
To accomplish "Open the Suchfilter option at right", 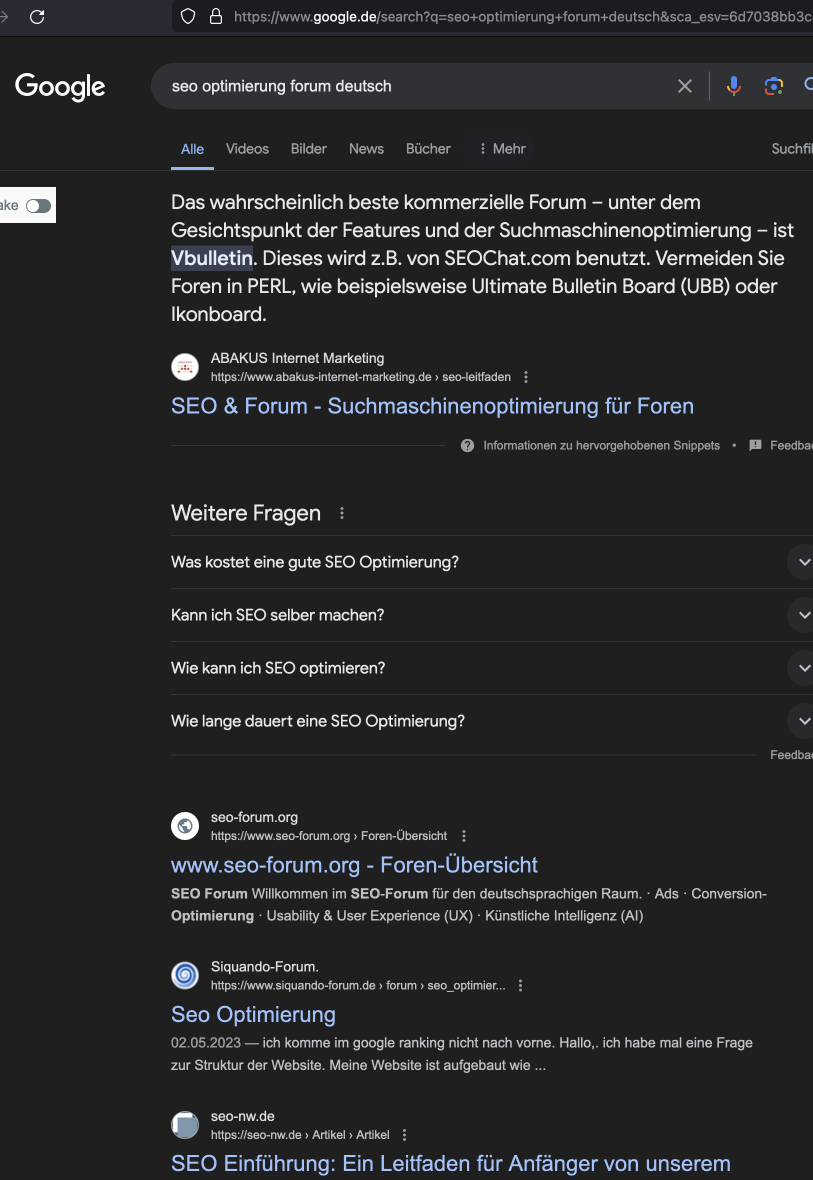I will coord(792,149).
